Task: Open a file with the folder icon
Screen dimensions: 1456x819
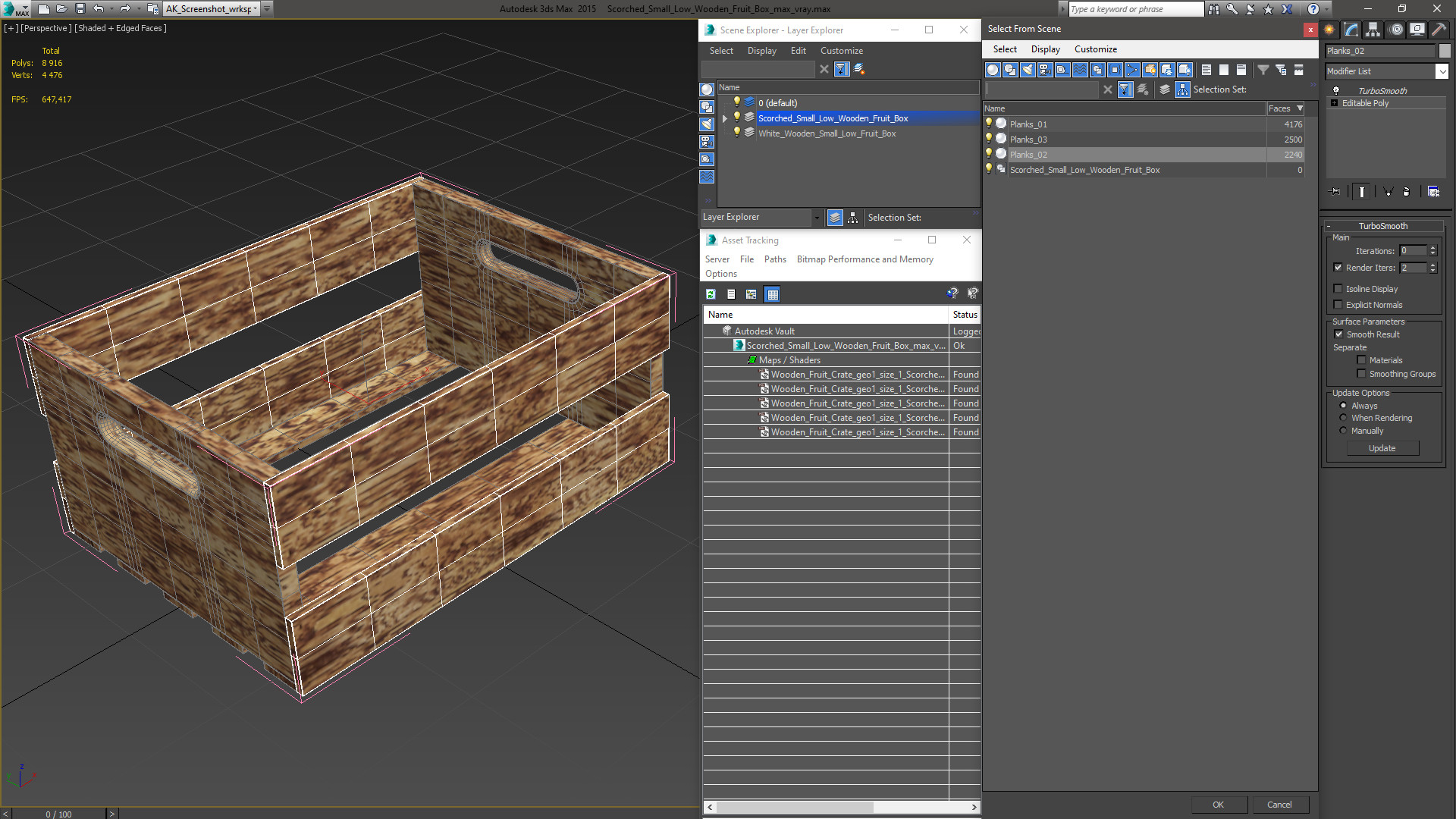Action: point(61,9)
